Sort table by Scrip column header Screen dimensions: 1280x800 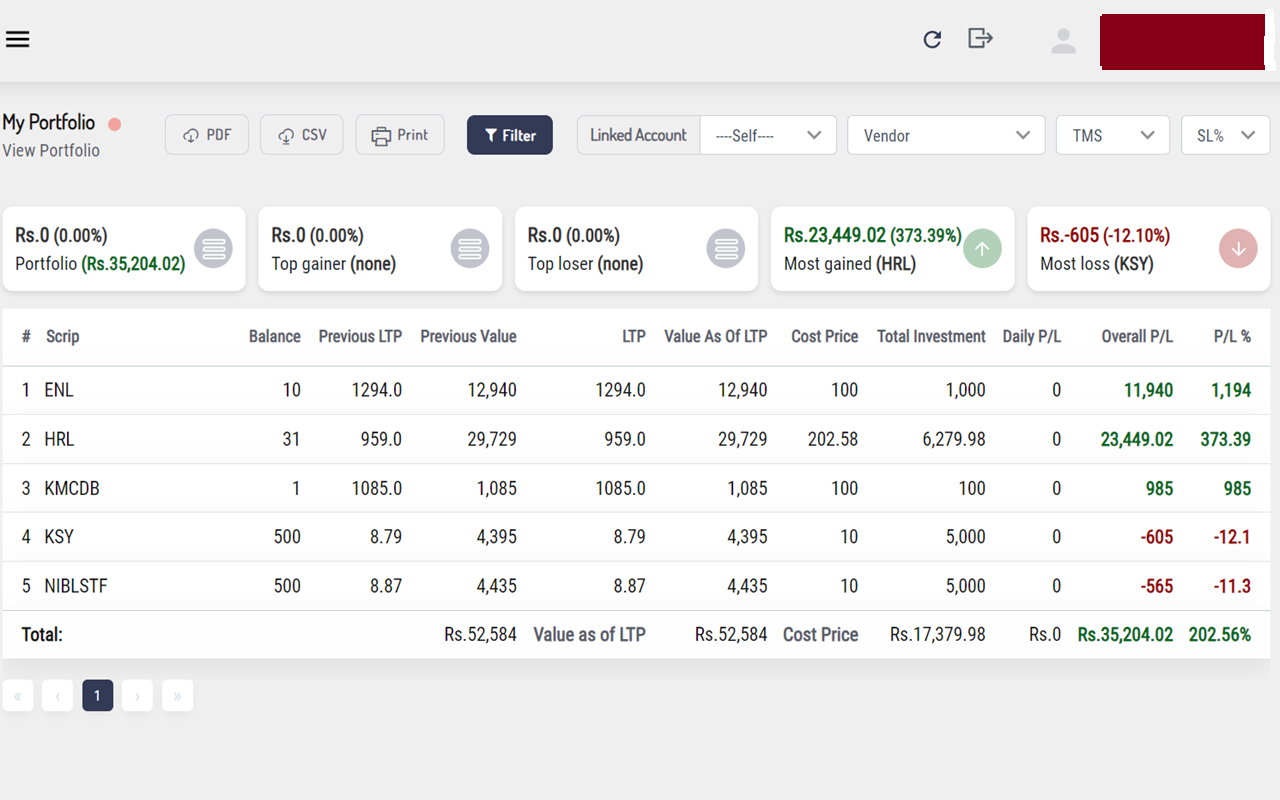coord(62,337)
